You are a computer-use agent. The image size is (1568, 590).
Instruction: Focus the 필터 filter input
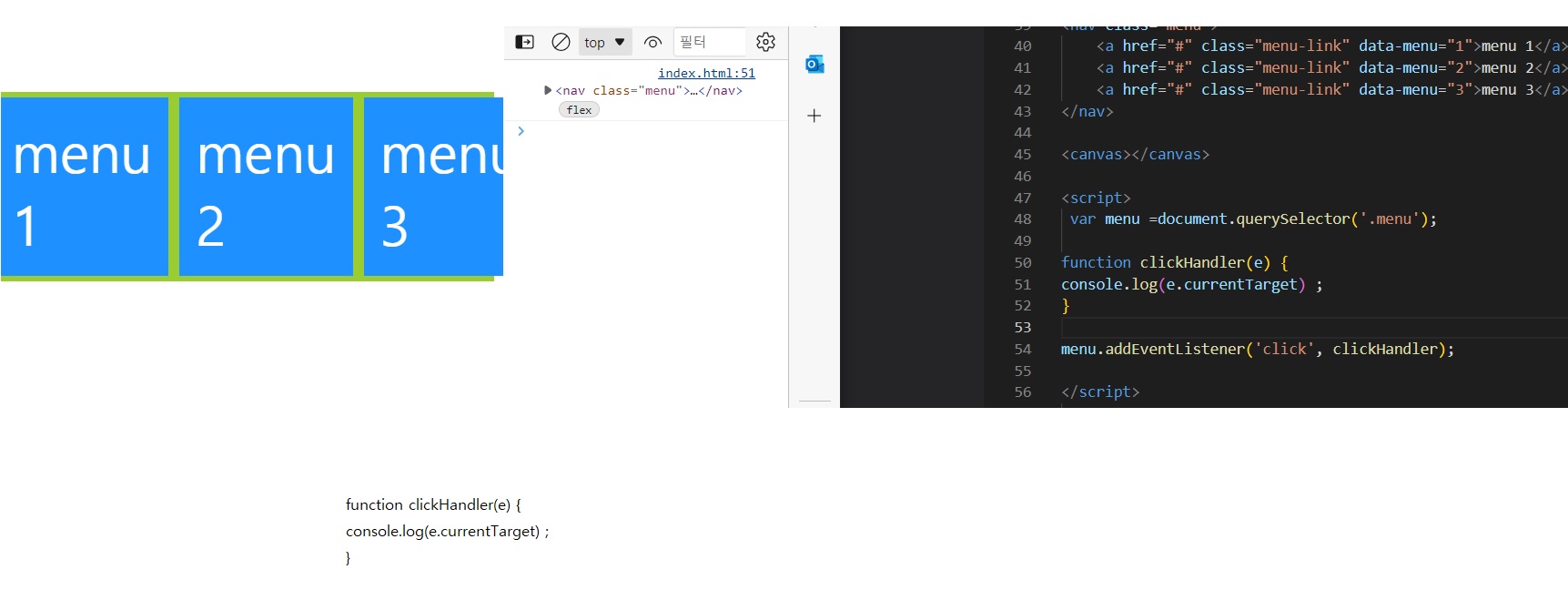tap(710, 42)
